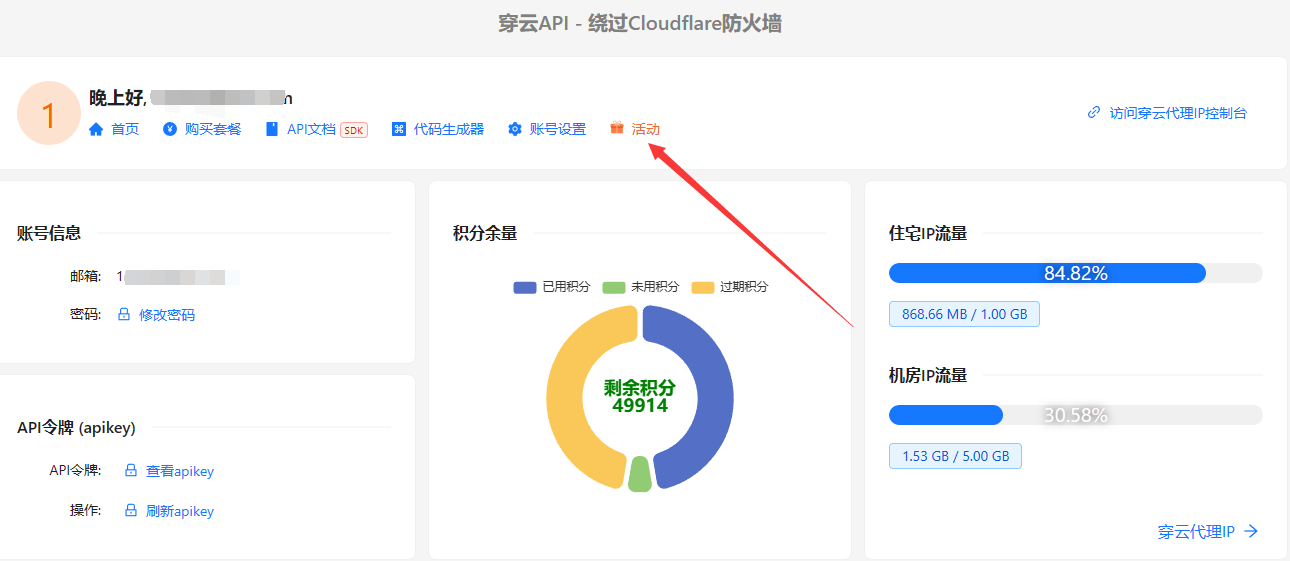Click the 账号信息 section heading
The width and height of the screenshot is (1290, 561).
tap(49, 233)
